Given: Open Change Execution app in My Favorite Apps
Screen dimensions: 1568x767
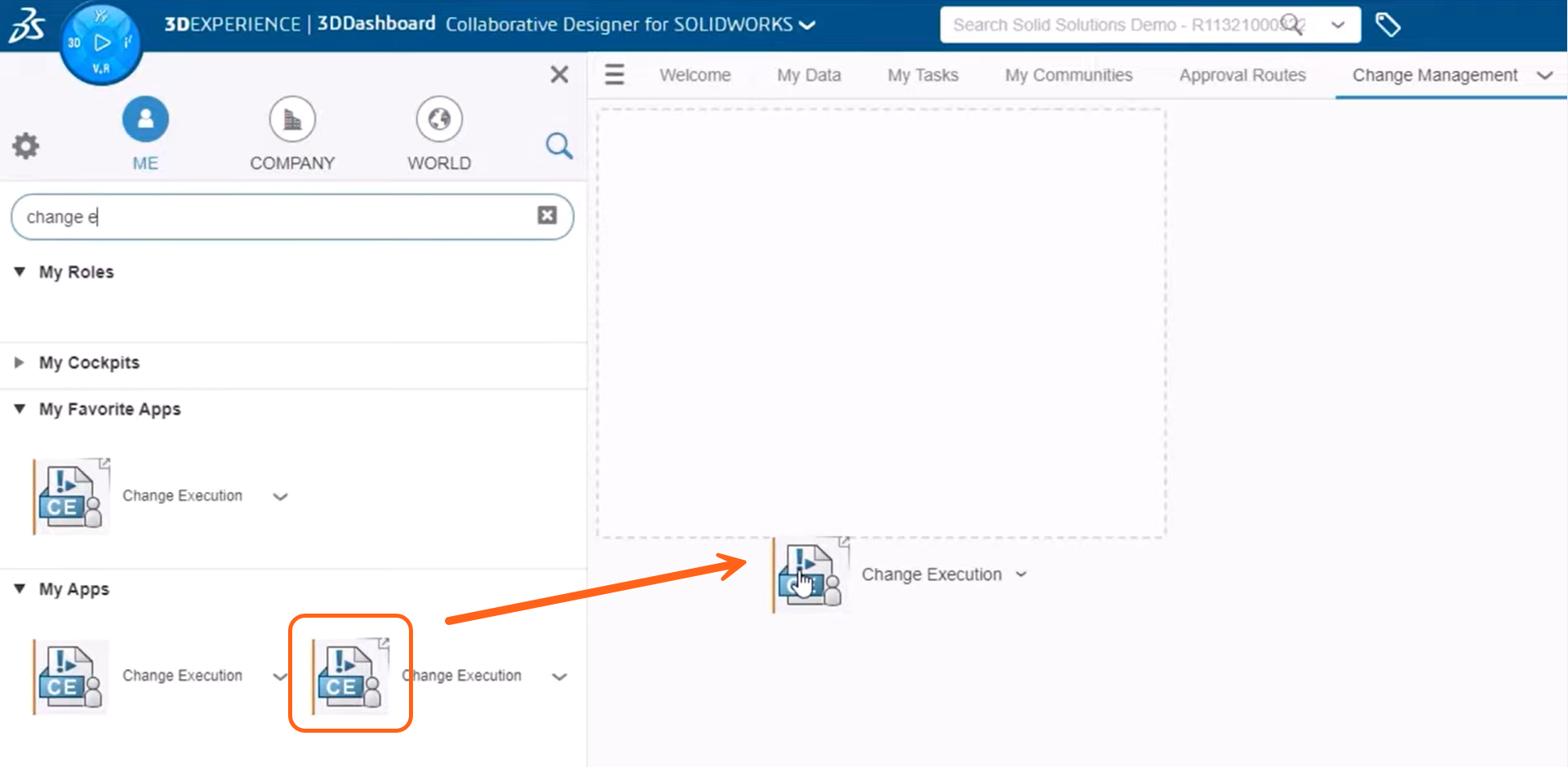Looking at the screenshot, I should (72, 496).
